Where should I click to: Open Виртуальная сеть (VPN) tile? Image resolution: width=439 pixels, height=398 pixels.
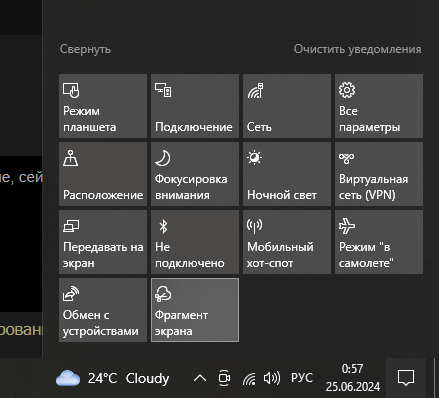click(x=379, y=174)
